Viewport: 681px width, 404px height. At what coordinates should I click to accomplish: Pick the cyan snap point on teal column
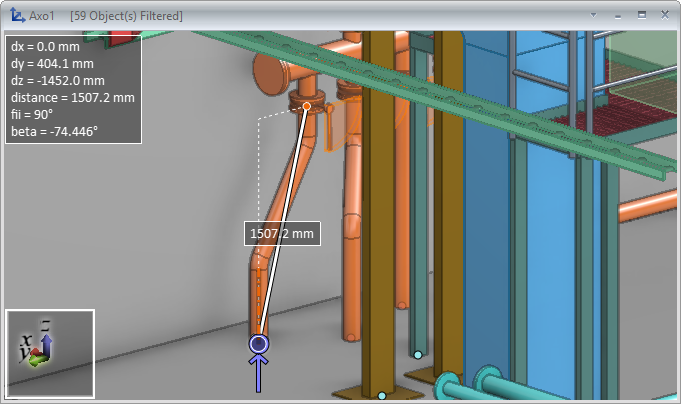click(x=418, y=354)
